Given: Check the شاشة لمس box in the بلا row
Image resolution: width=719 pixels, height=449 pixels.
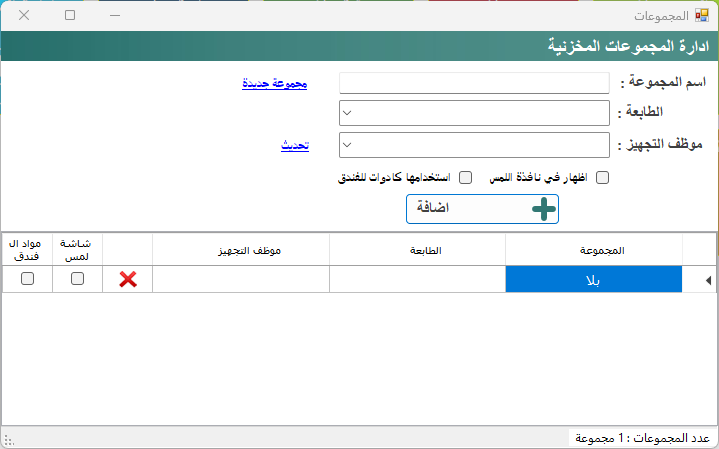Looking at the screenshot, I should tap(77, 278).
